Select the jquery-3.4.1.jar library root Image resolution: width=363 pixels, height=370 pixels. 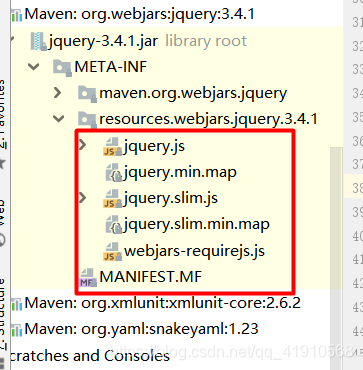click(104, 41)
